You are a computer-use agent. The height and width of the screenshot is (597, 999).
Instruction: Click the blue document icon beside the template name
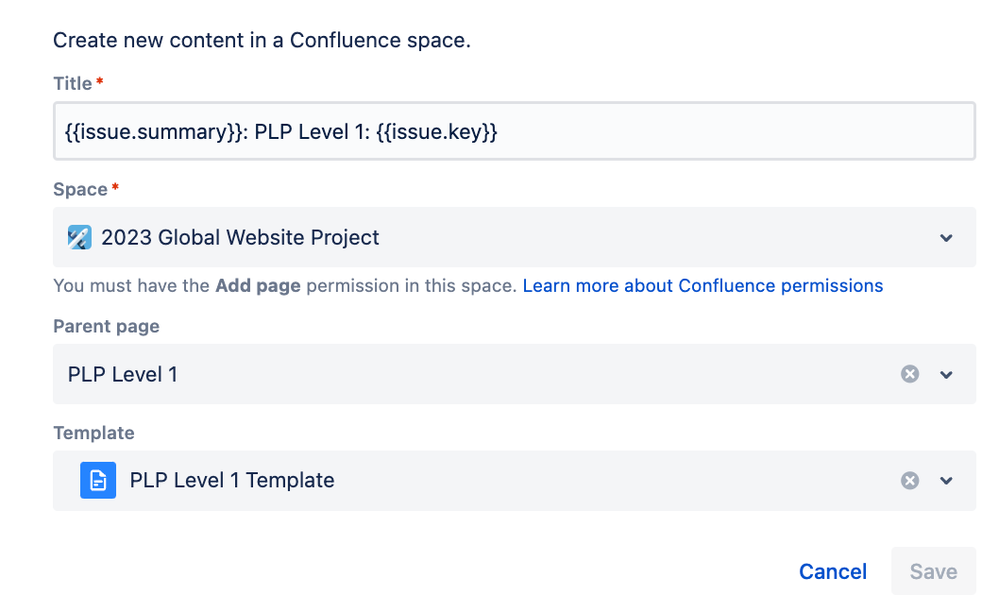[98, 481]
